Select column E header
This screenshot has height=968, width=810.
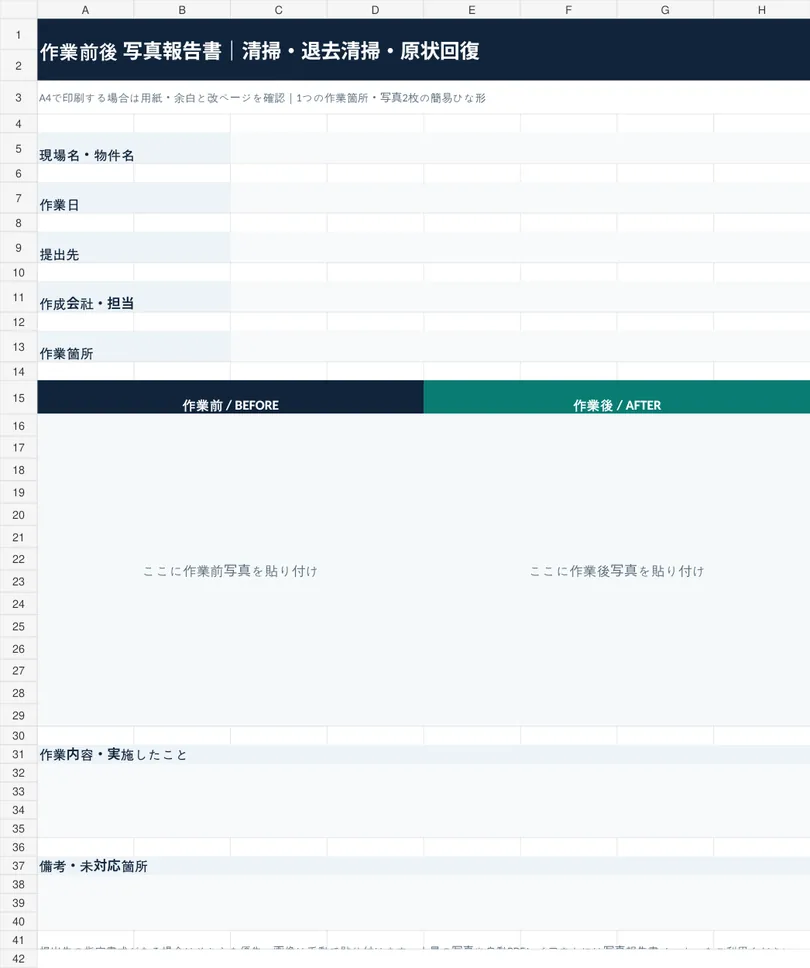point(472,9)
